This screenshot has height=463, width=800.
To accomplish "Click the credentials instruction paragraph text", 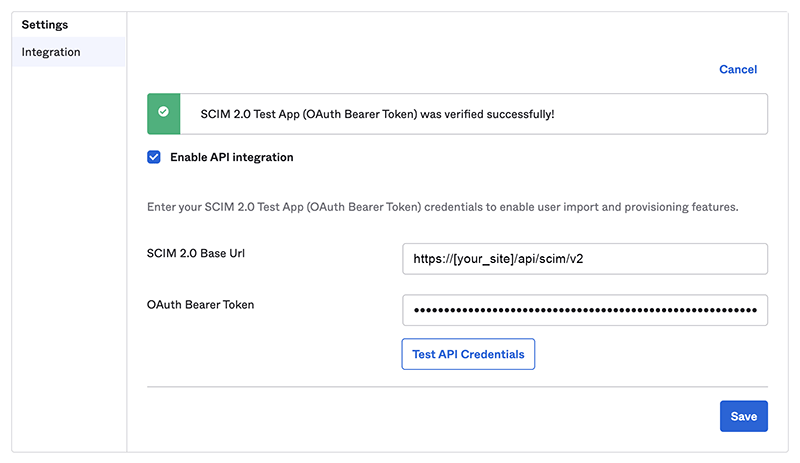I will coord(442,207).
